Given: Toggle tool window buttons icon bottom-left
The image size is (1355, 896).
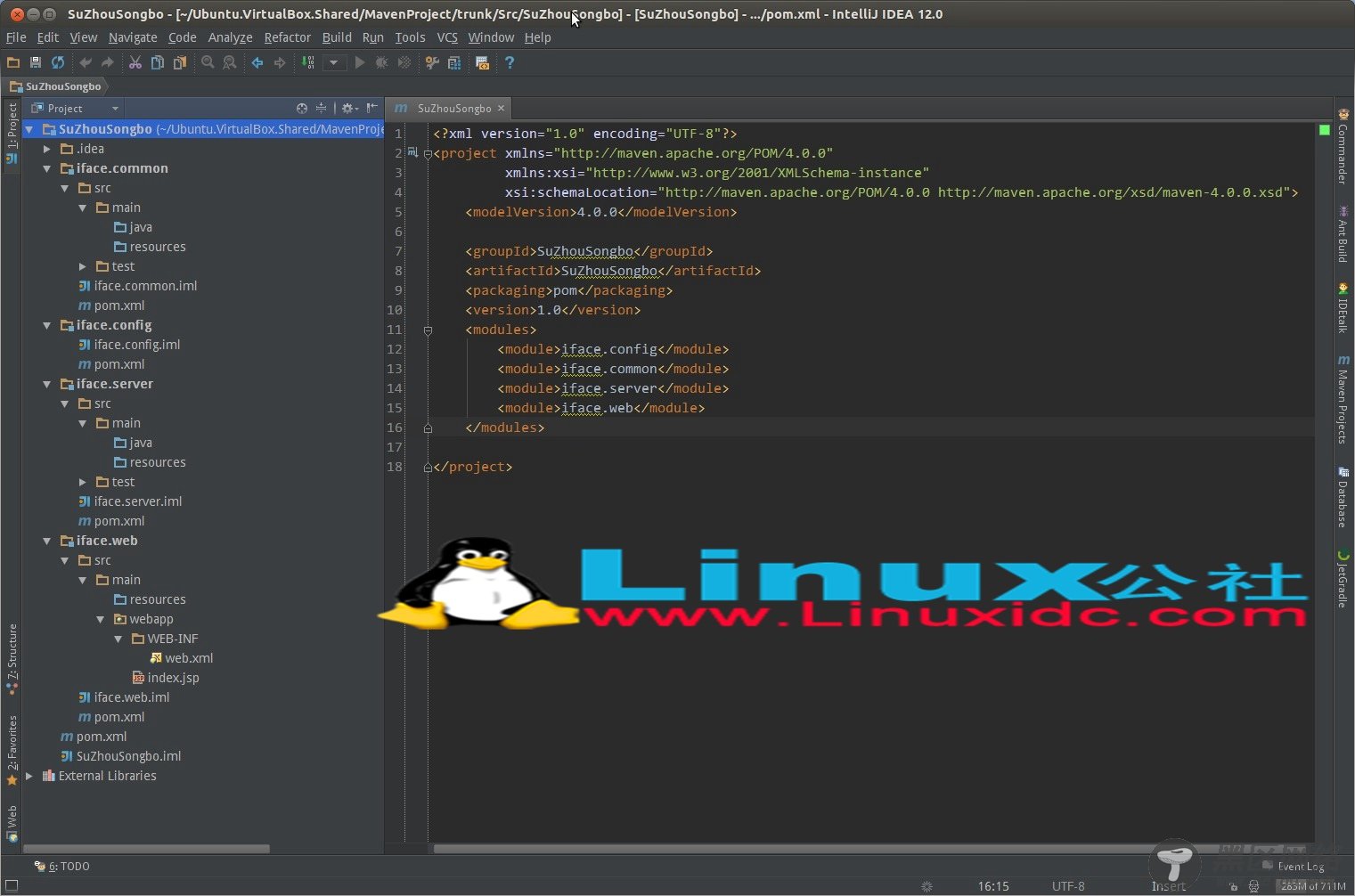Looking at the screenshot, I should [12, 886].
